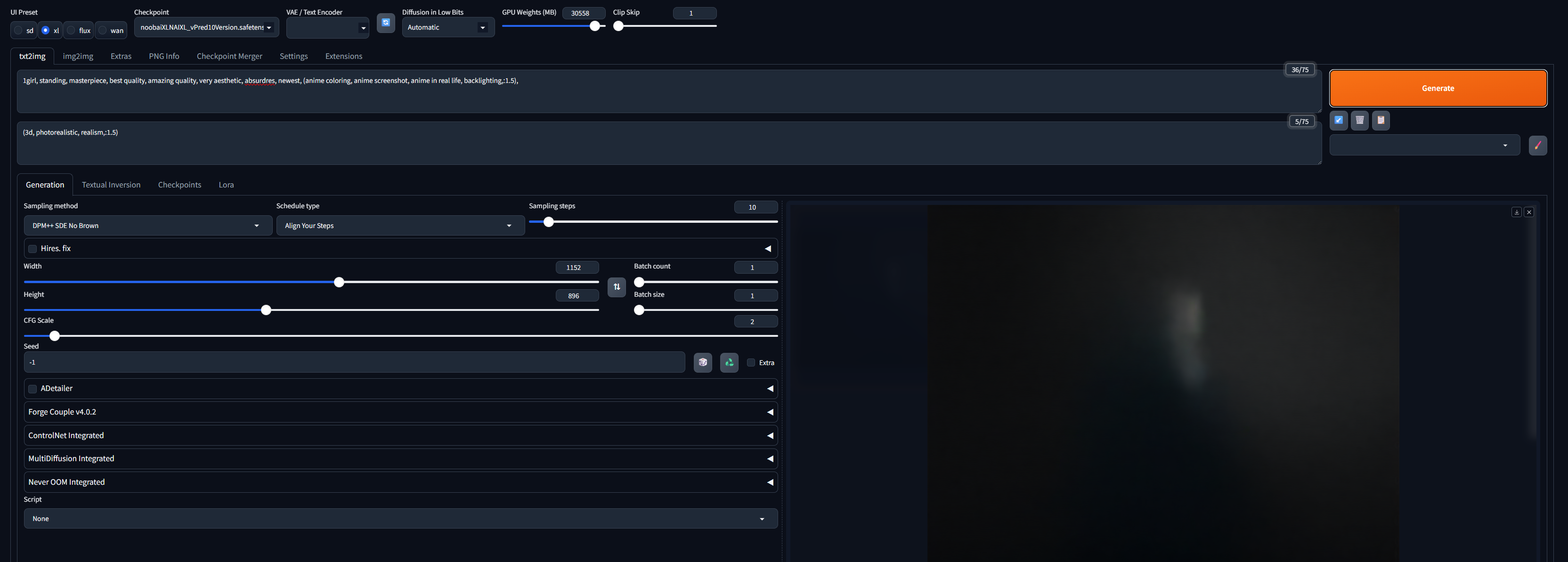Click the blue read-last-parameters icon under Generate
1568x562 pixels.
[1338, 120]
